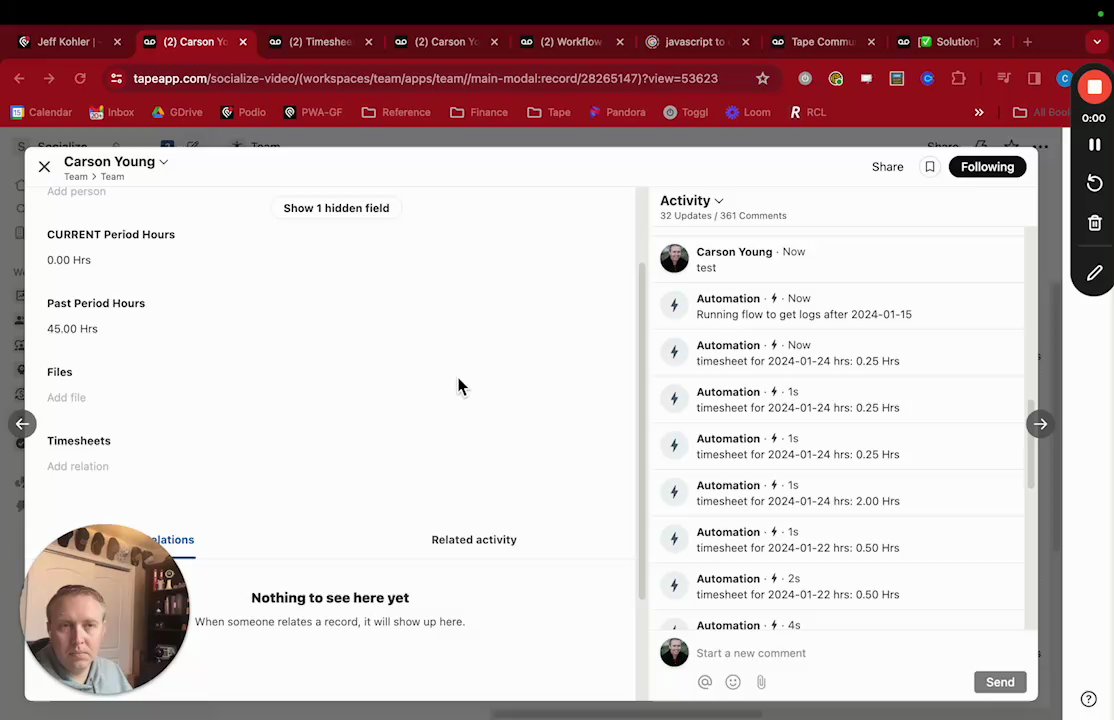Bookmark this page with the star icon
Image resolution: width=1114 pixels, height=720 pixels.
[762, 79]
